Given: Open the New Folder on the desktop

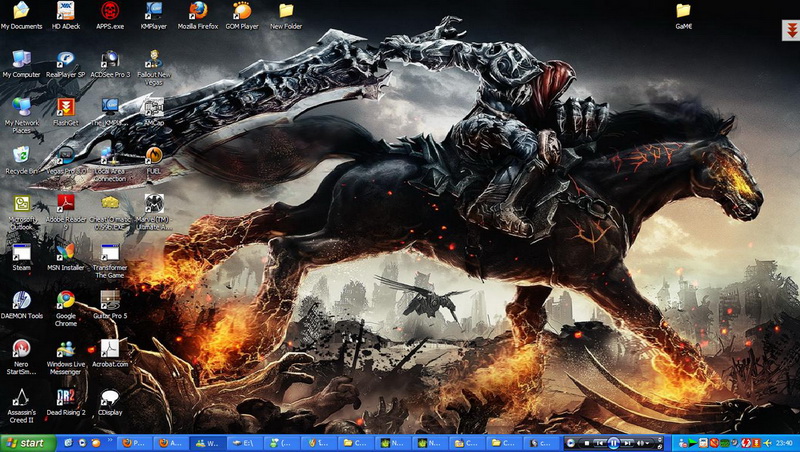Looking at the screenshot, I should tap(286, 16).
